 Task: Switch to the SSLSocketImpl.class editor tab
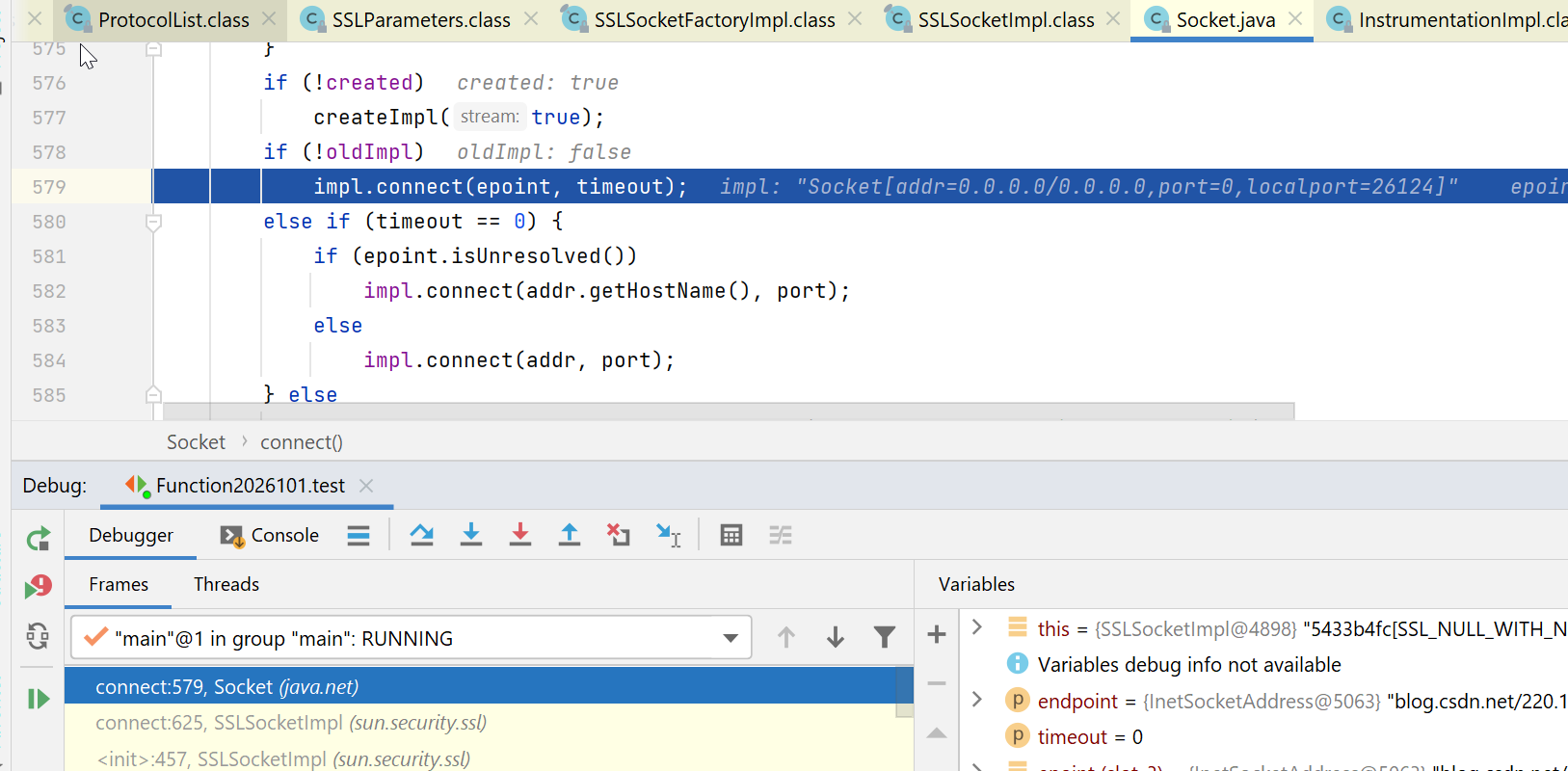click(1005, 19)
